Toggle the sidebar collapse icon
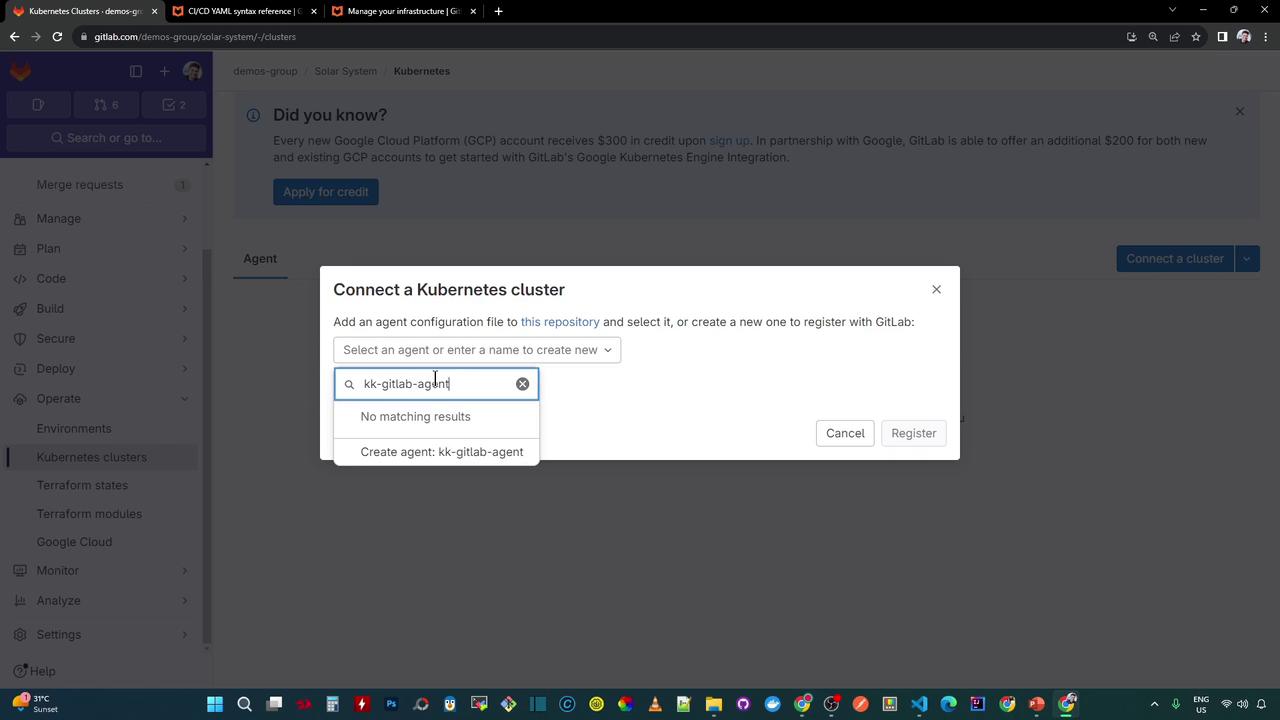The height and width of the screenshot is (720, 1280). pos(136,71)
